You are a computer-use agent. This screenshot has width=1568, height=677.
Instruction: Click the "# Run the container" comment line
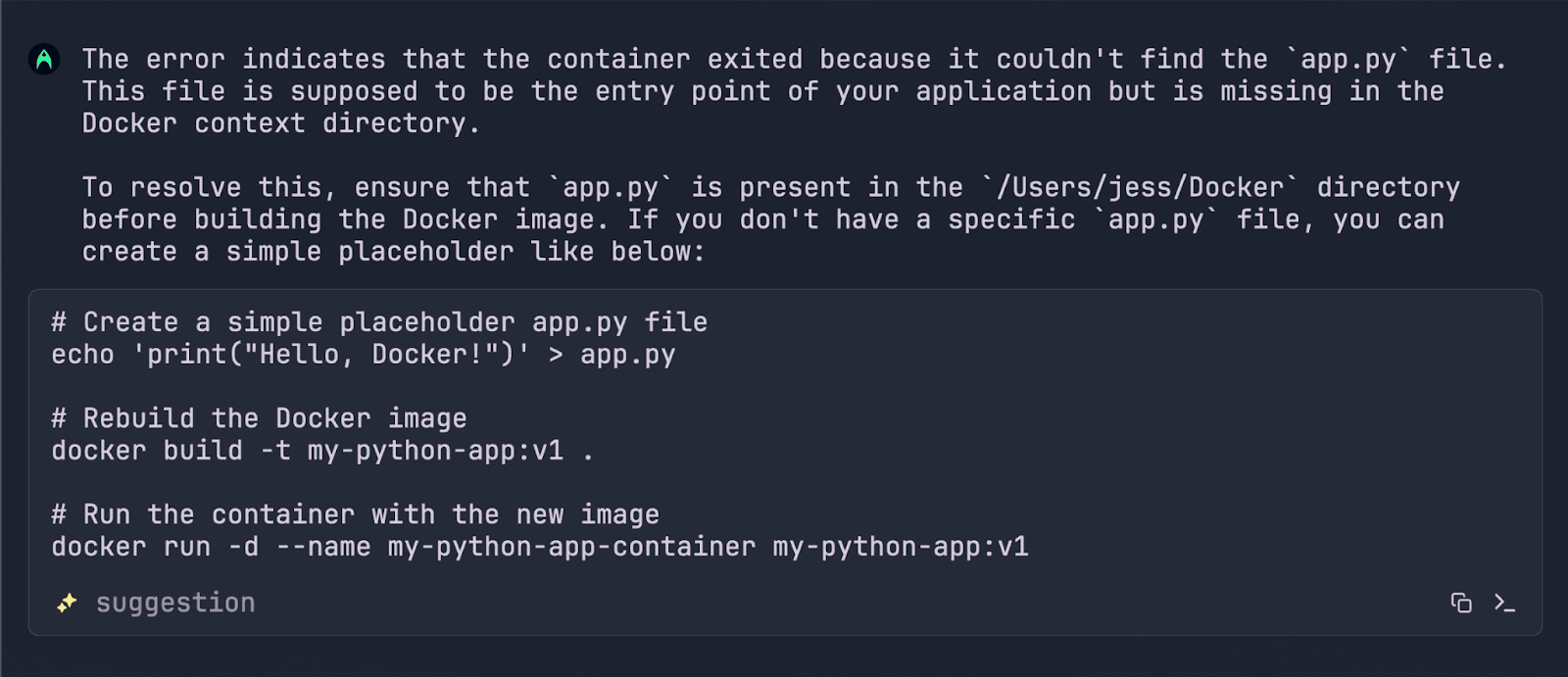[x=355, y=514]
